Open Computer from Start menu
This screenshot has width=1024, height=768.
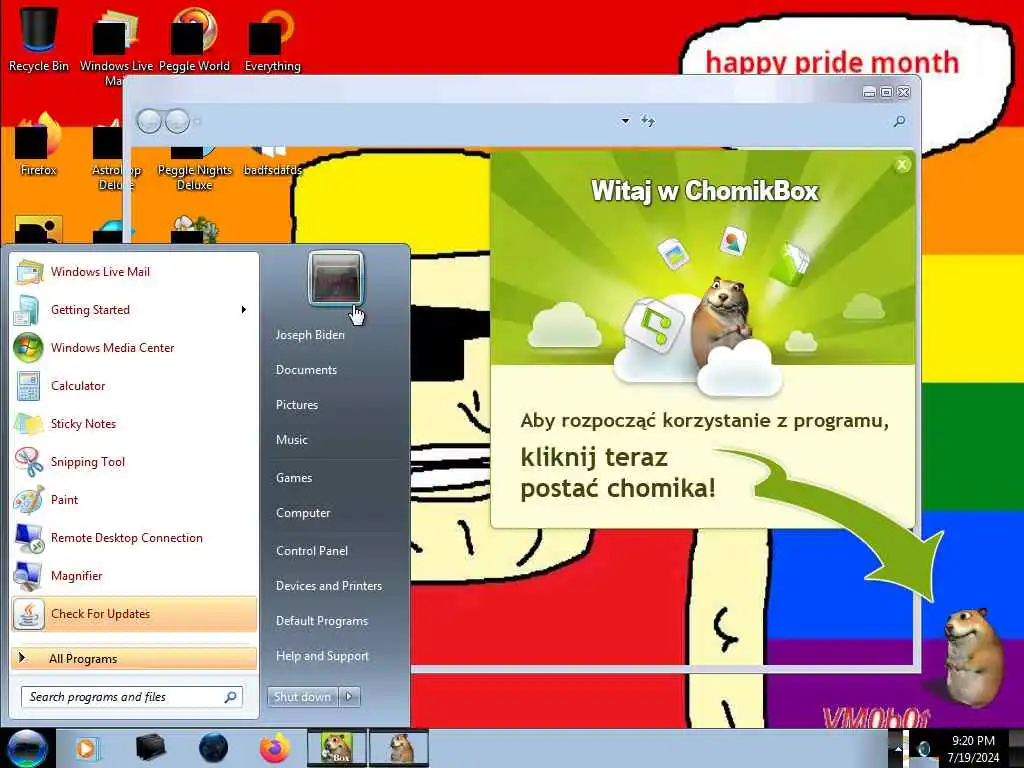[303, 513]
